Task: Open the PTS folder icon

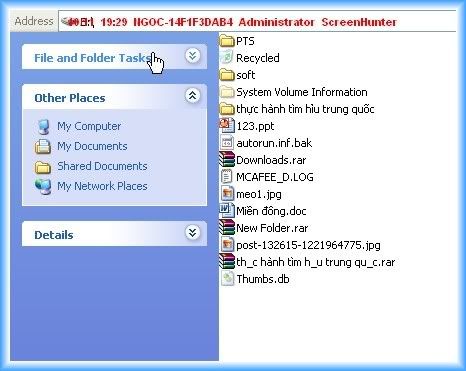Action: coord(227,41)
